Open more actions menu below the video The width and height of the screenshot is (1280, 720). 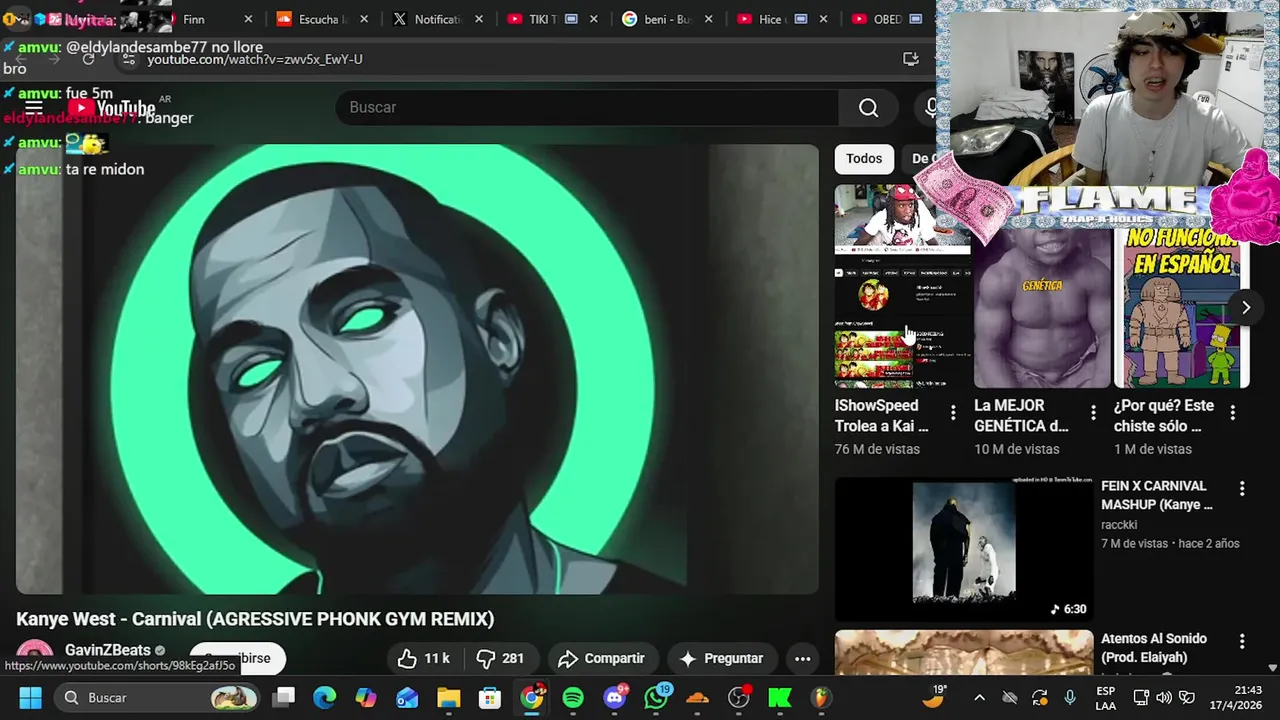pyautogui.click(x=802, y=658)
